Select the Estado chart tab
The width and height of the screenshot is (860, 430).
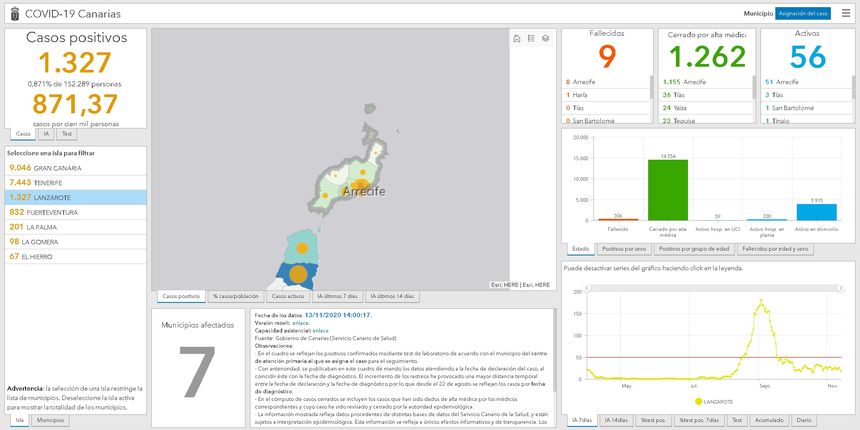[580, 249]
